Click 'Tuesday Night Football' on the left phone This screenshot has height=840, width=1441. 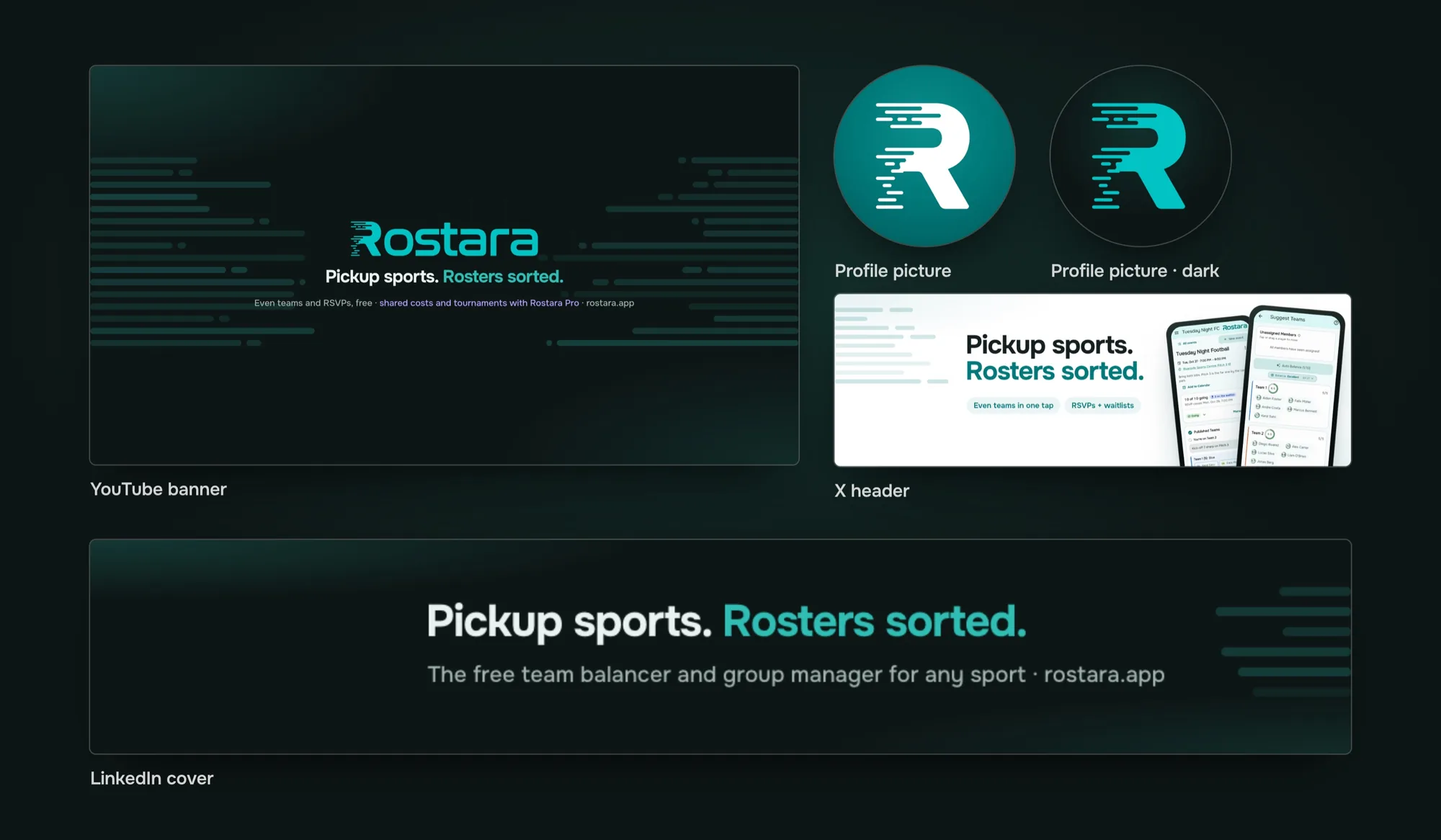click(1203, 352)
